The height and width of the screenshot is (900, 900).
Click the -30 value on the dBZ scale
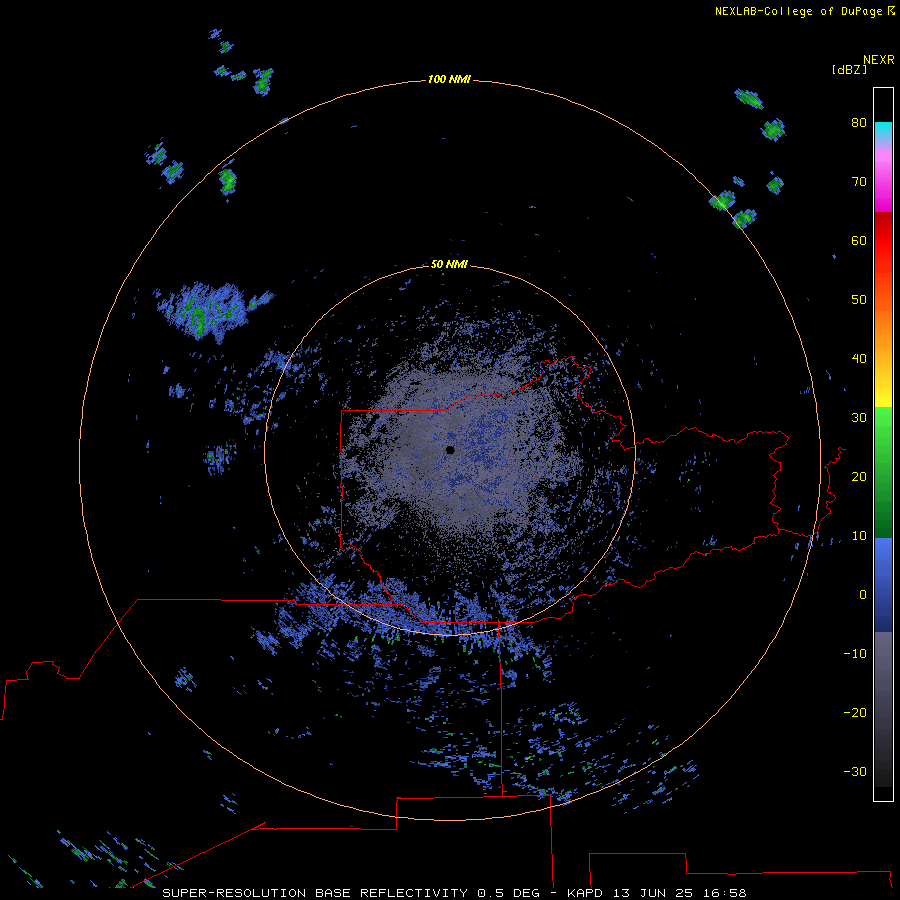(x=855, y=771)
